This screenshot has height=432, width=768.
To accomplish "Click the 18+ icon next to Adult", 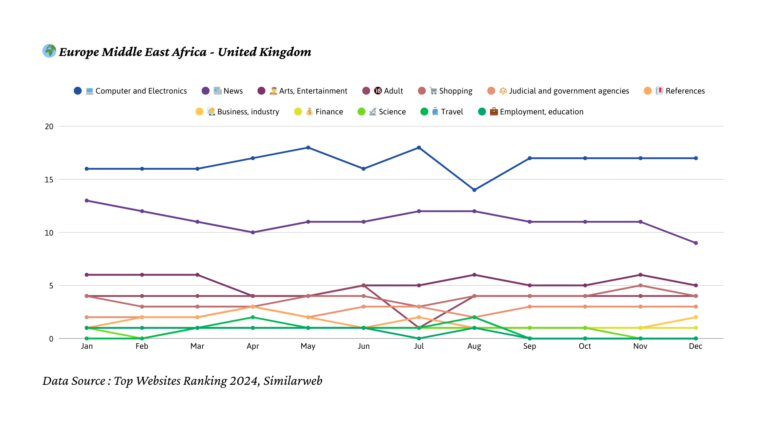I will [373, 91].
